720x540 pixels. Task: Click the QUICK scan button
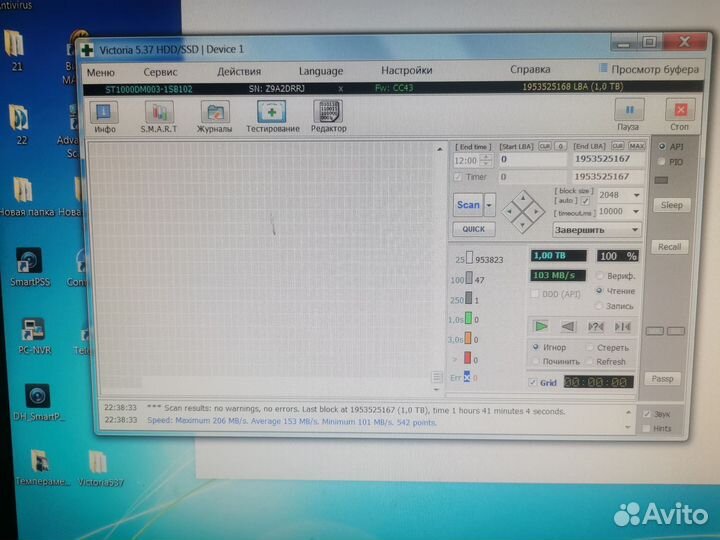pos(474,229)
